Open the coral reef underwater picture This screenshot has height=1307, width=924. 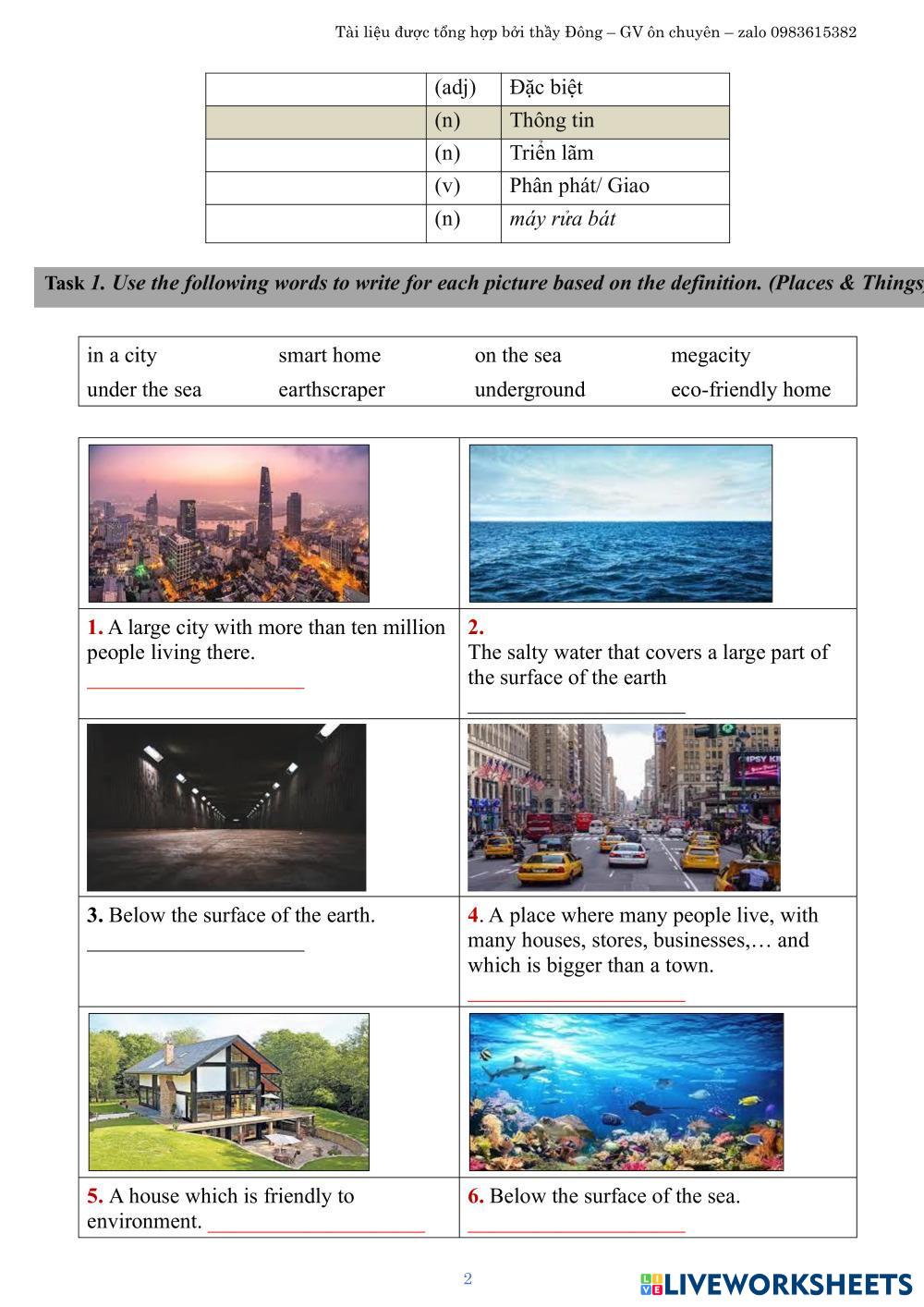point(626,1092)
